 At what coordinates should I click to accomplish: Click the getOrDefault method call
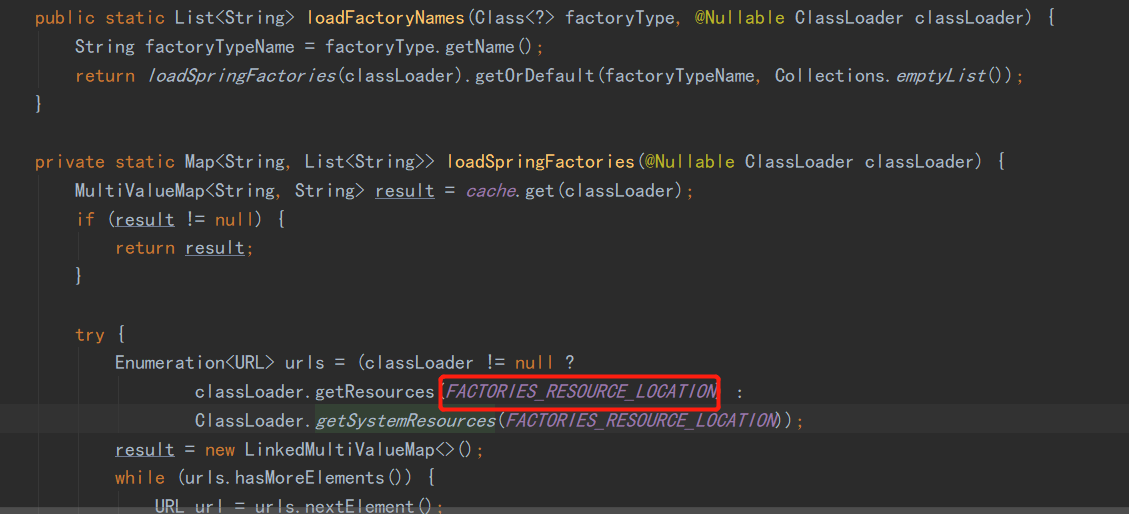click(535, 76)
